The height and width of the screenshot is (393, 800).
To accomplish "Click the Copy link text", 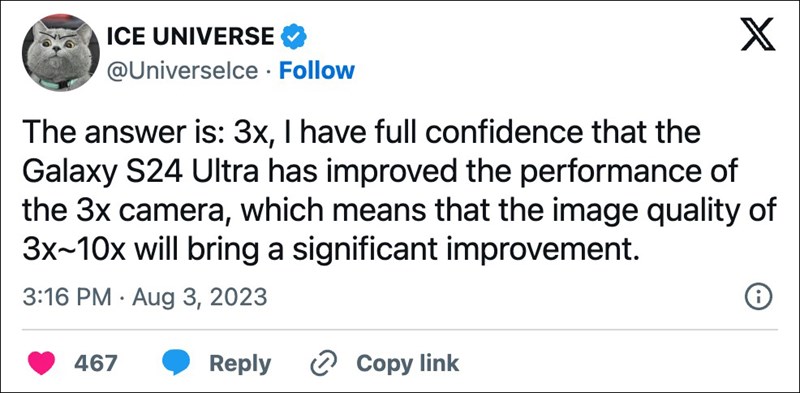I will pyautogui.click(x=408, y=364).
